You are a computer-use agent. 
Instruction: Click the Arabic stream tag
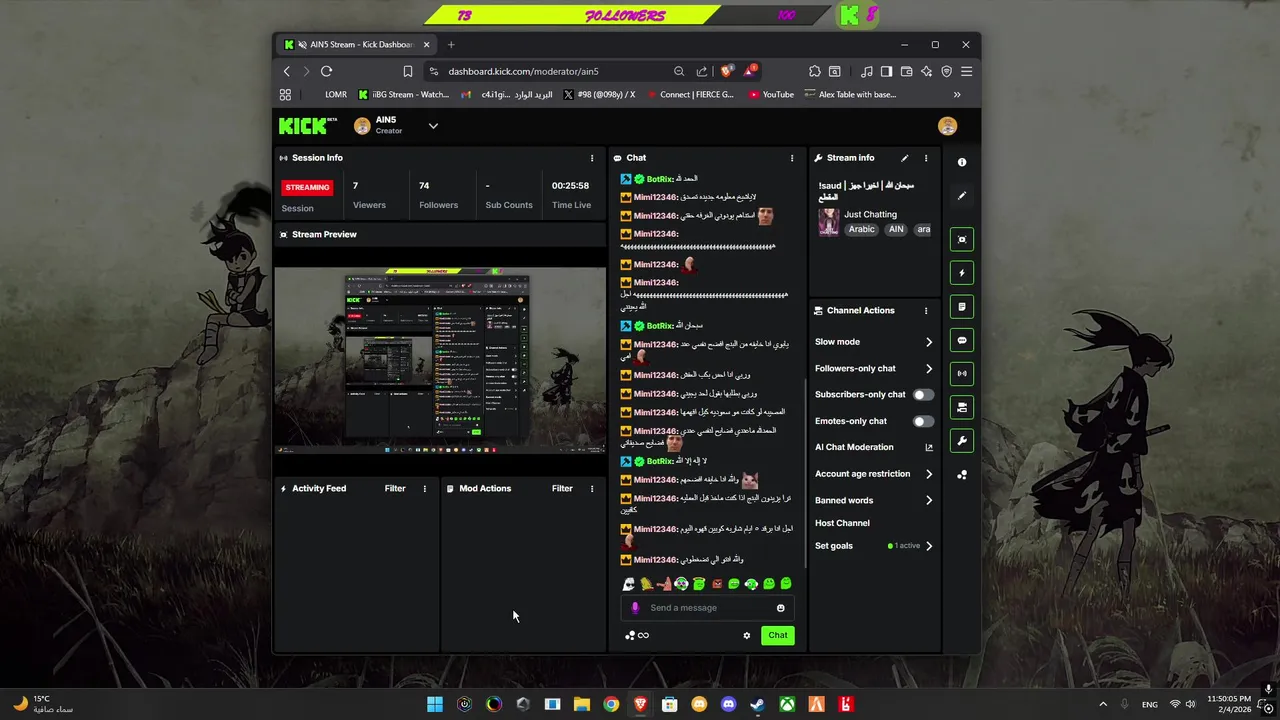tap(862, 229)
